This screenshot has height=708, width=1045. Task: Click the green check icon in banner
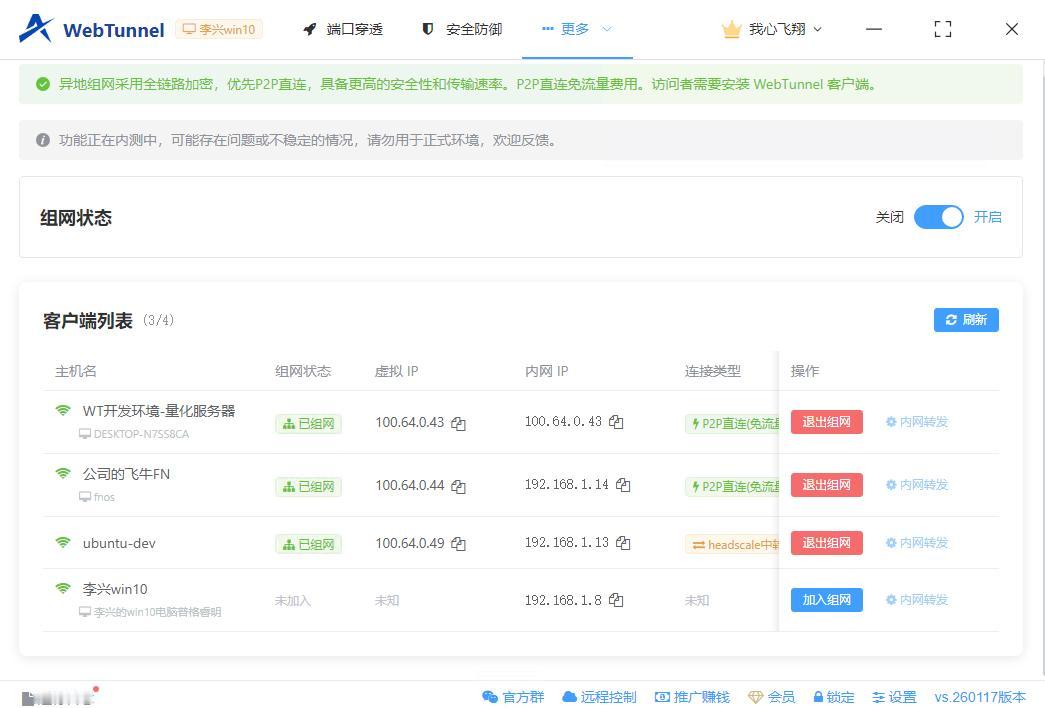43,84
